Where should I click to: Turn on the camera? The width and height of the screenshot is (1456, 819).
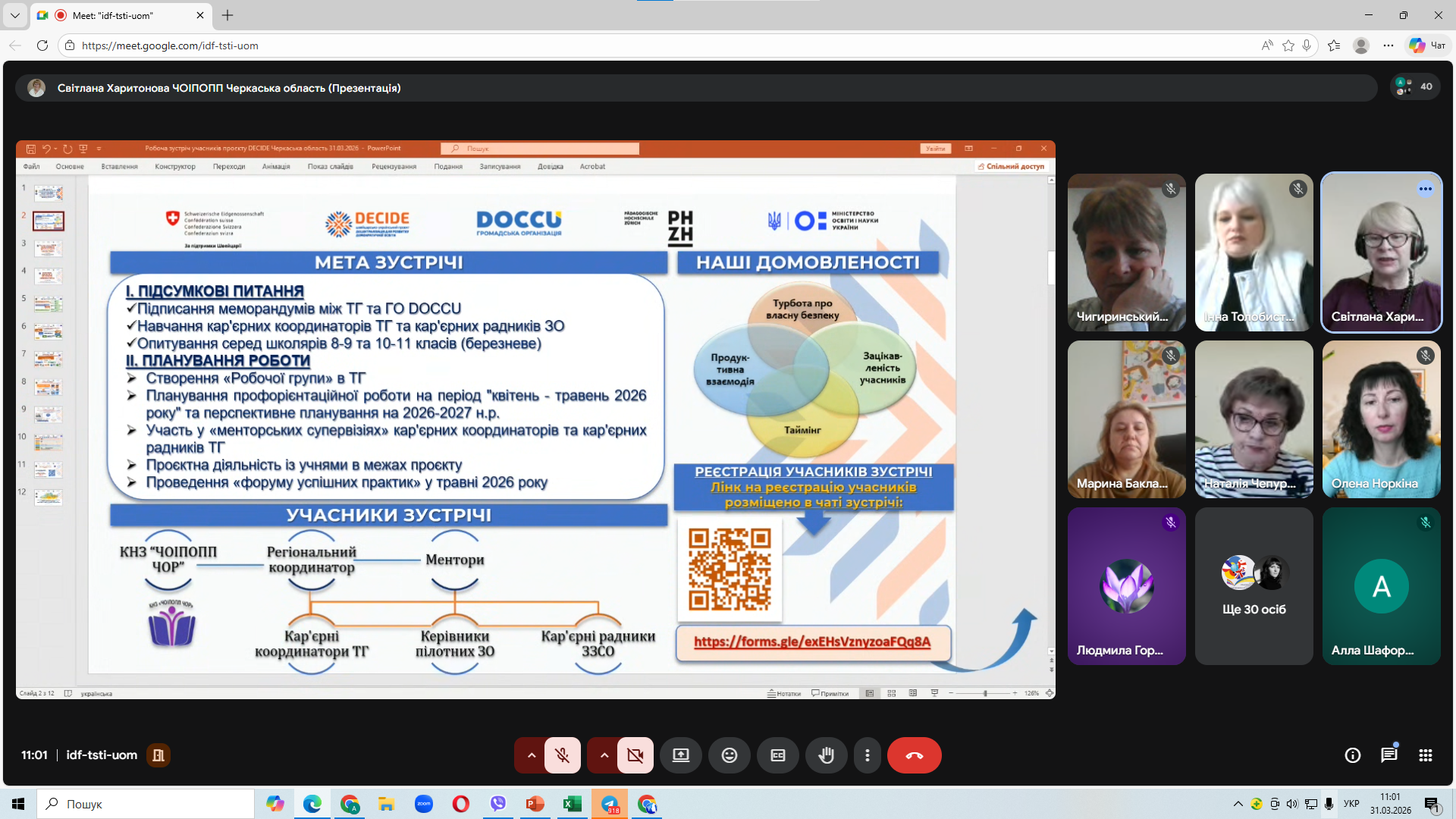(x=635, y=755)
